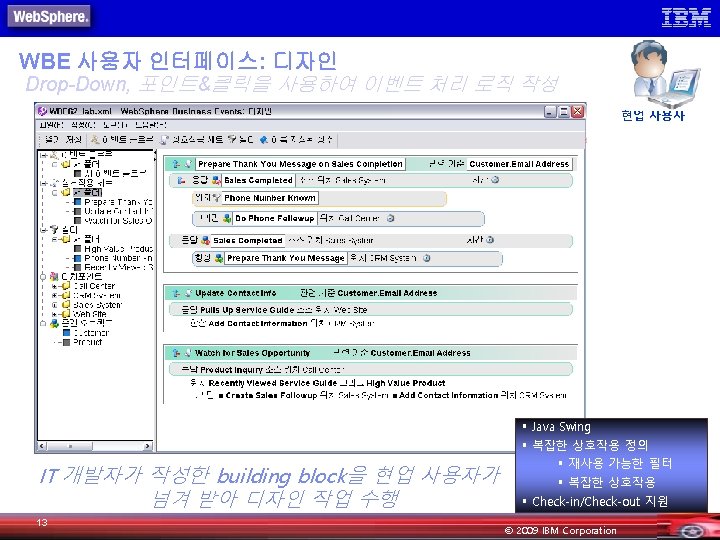Open the third menu in the menu bar
This screenshot has width=720, height=540.
[115, 125]
